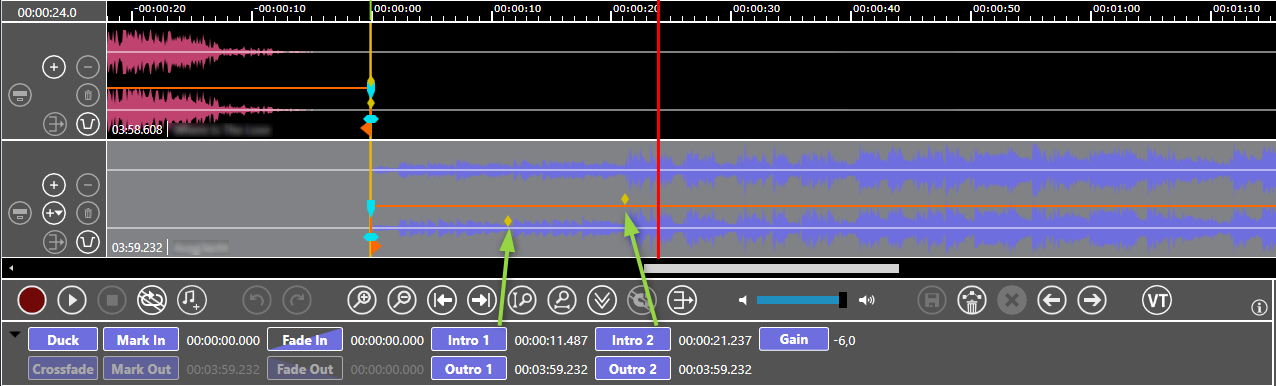
Task: Click the previous left arrow icon
Action: 1051,299
